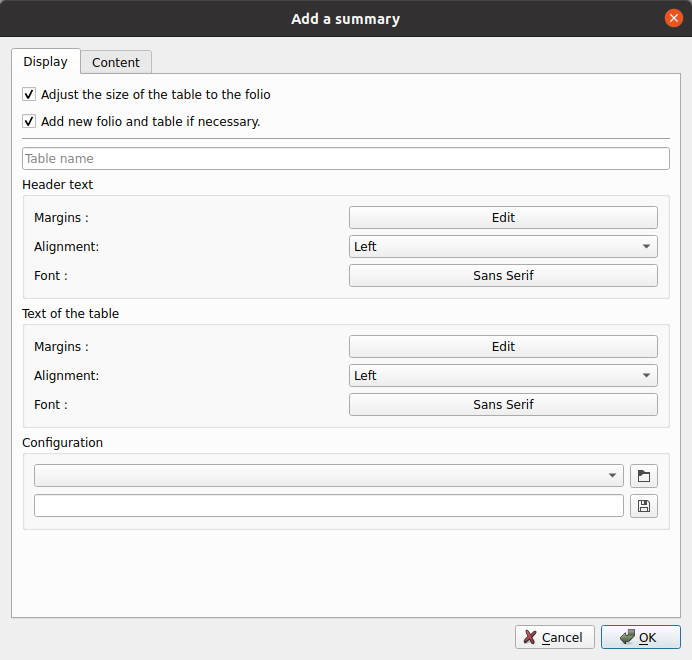Switch to the Content tab
Screen dimensions: 692x660
pyautogui.click(x=116, y=62)
